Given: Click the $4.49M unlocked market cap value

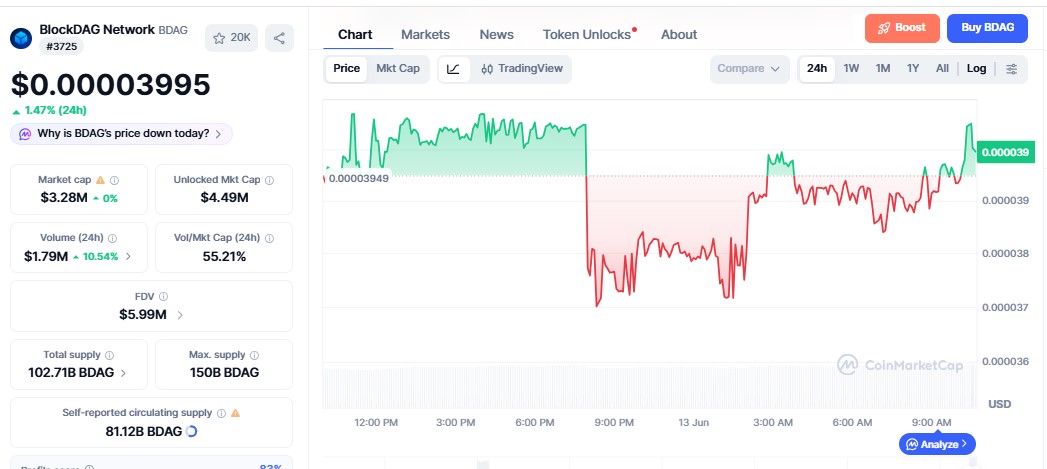Looking at the screenshot, I should click(x=224, y=198).
